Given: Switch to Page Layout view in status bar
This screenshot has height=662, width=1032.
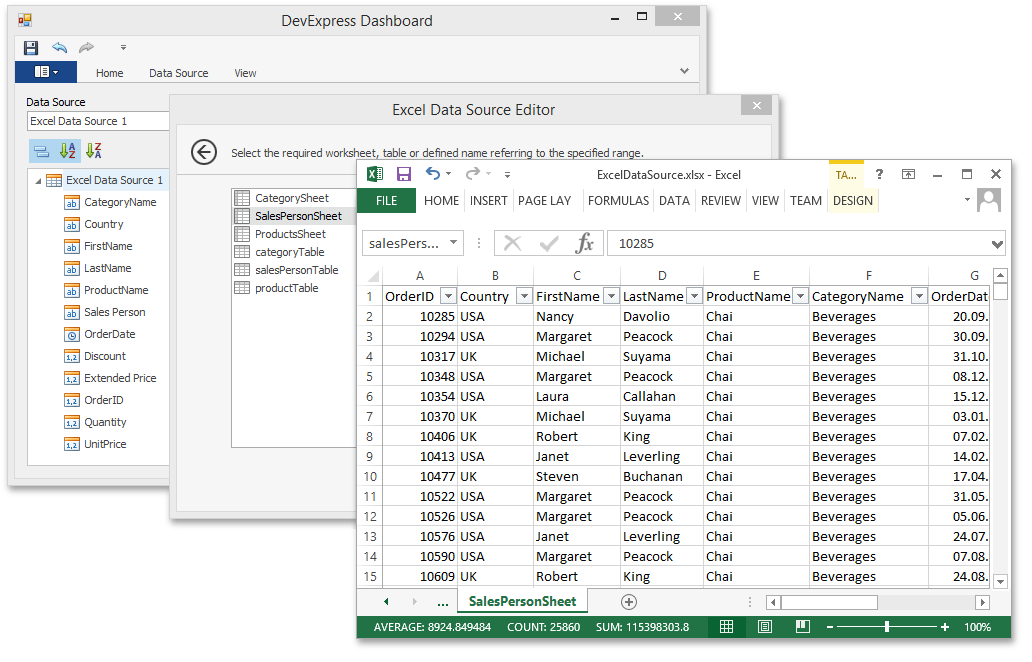Looking at the screenshot, I should [x=765, y=627].
